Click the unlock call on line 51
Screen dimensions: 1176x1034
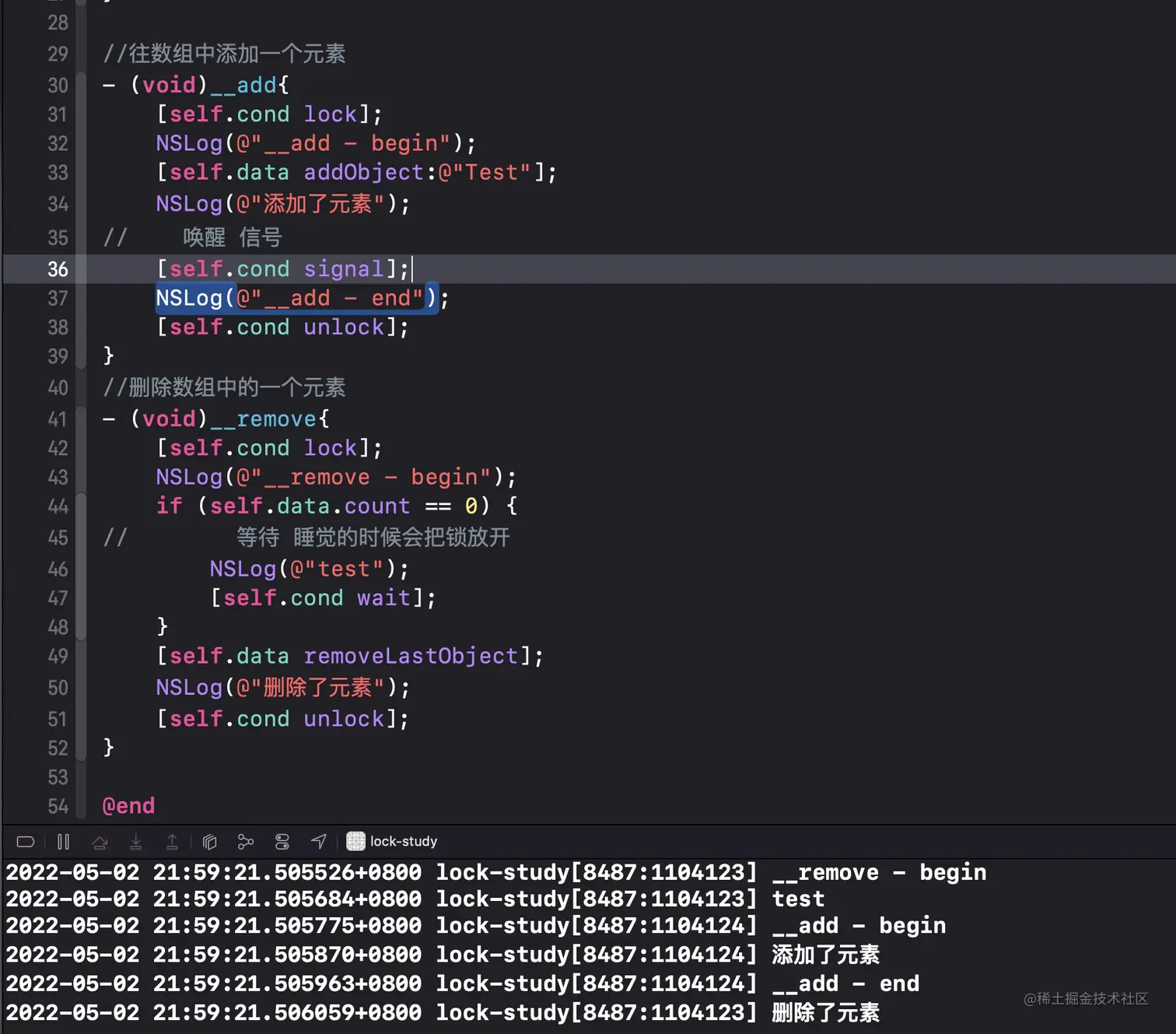pyautogui.click(x=344, y=718)
